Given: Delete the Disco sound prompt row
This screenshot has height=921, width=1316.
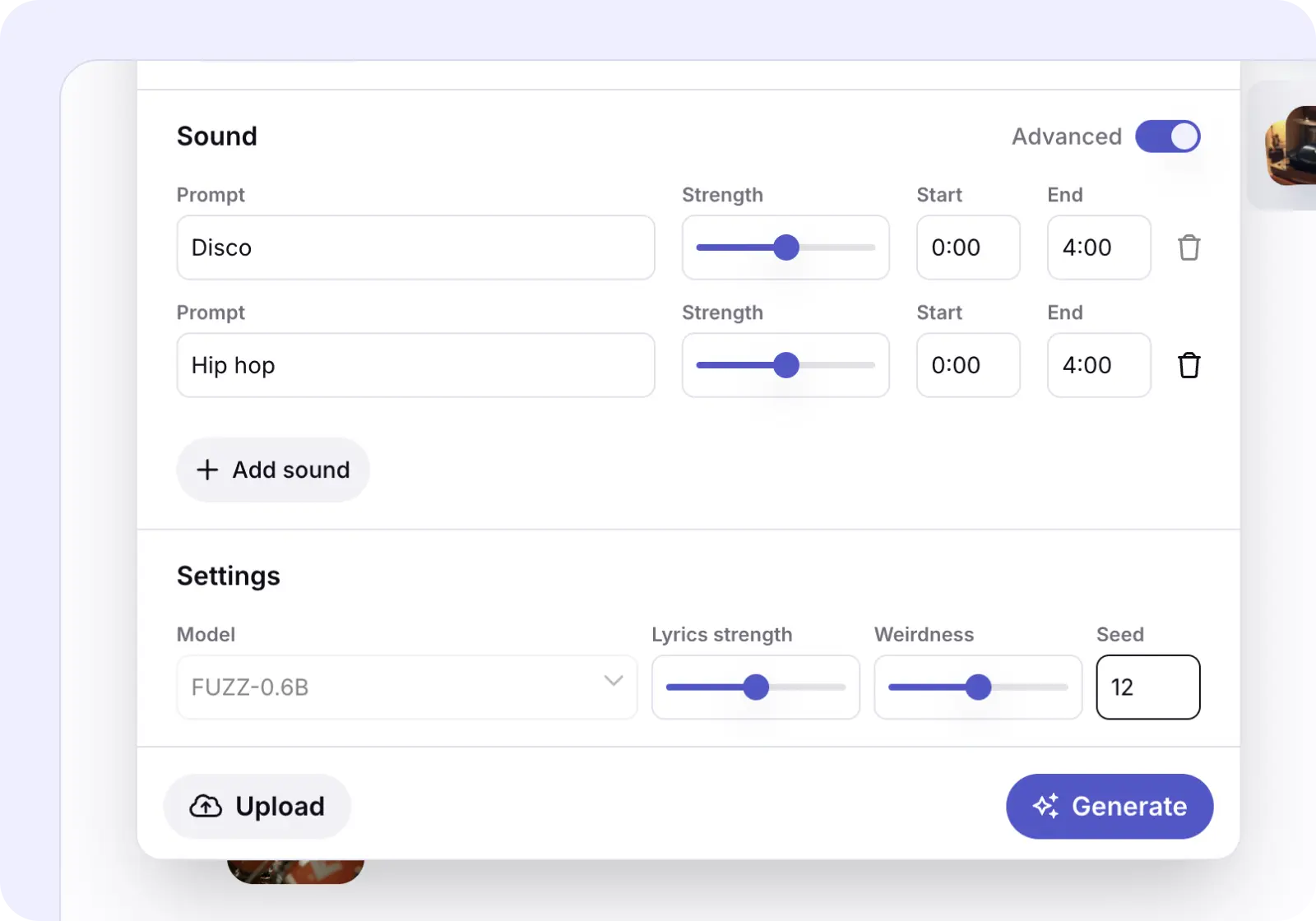Looking at the screenshot, I should (1189, 248).
